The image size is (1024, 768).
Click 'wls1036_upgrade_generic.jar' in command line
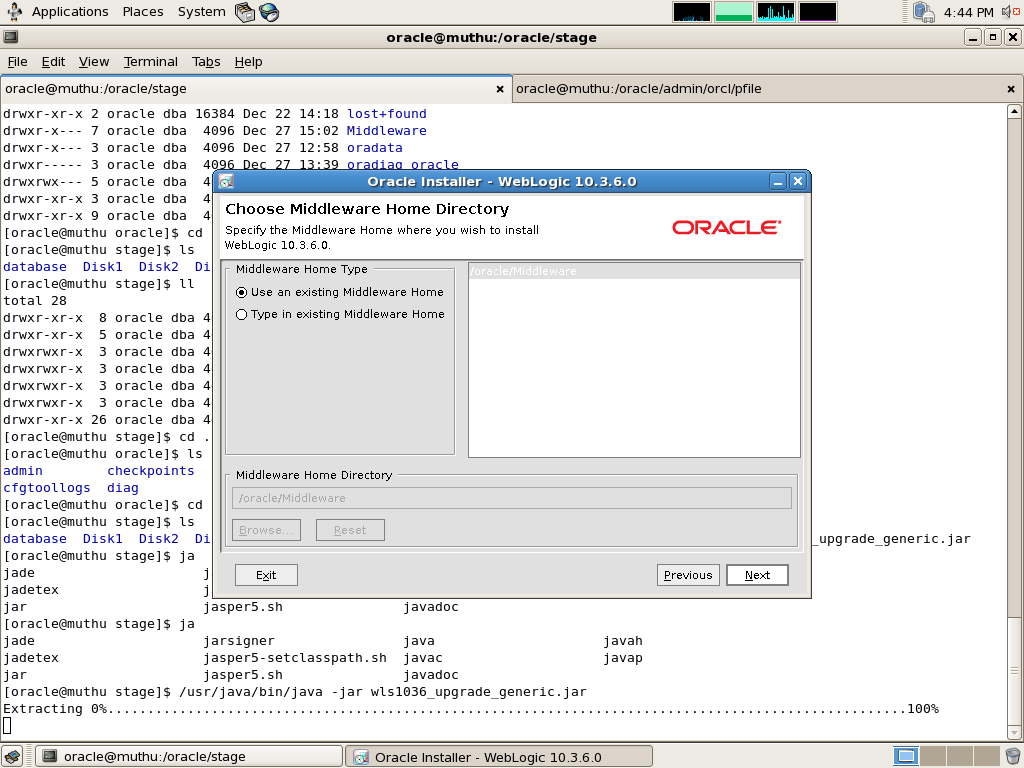pyautogui.click(x=479, y=692)
